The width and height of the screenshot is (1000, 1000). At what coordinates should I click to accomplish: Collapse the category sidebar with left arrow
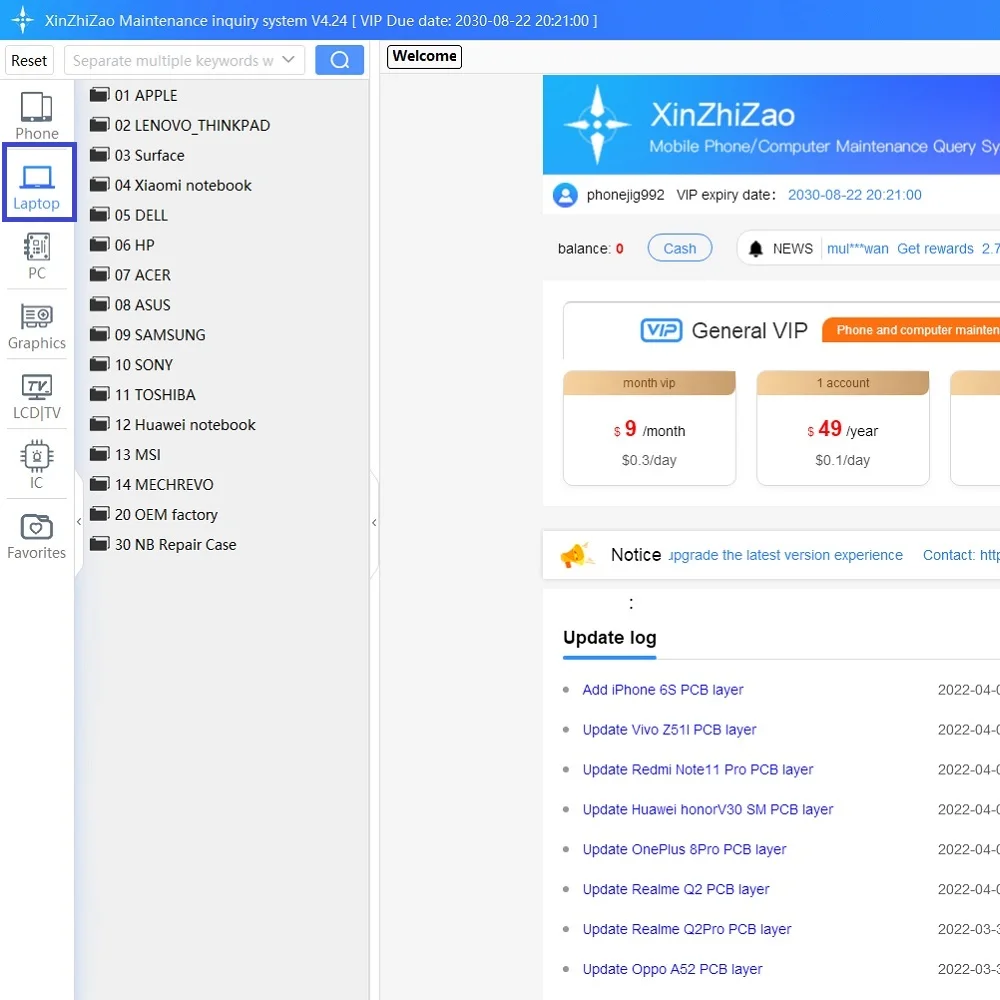pos(78,522)
